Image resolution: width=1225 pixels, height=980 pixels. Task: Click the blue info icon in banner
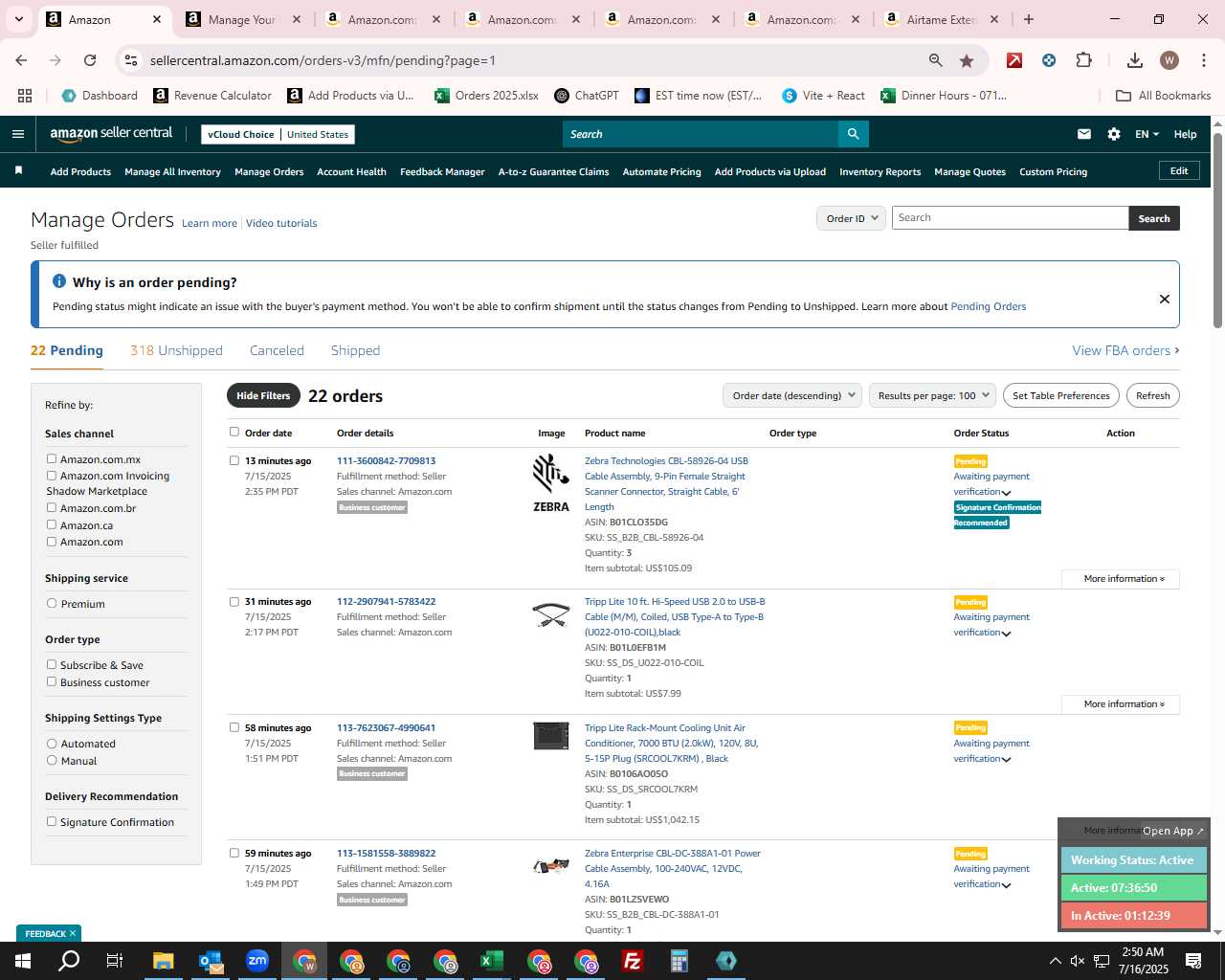59,281
